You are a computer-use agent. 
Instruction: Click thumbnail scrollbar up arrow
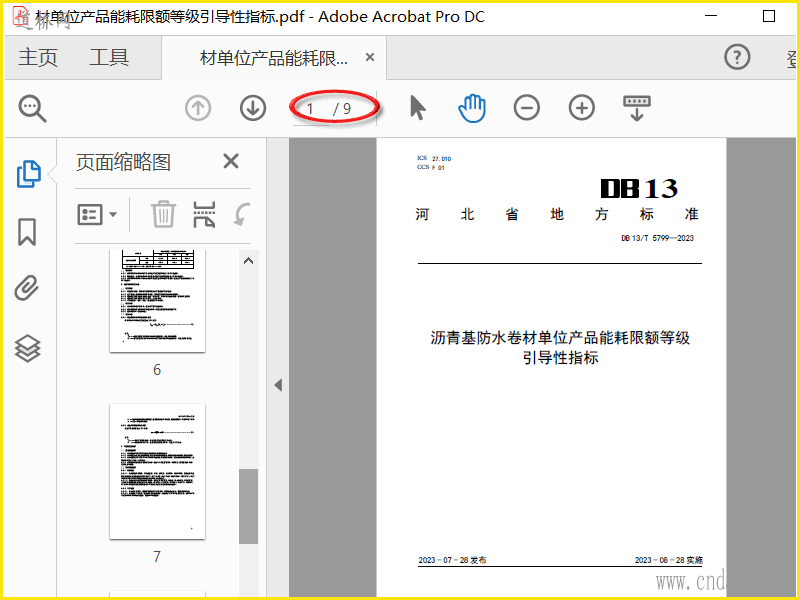pyautogui.click(x=248, y=261)
